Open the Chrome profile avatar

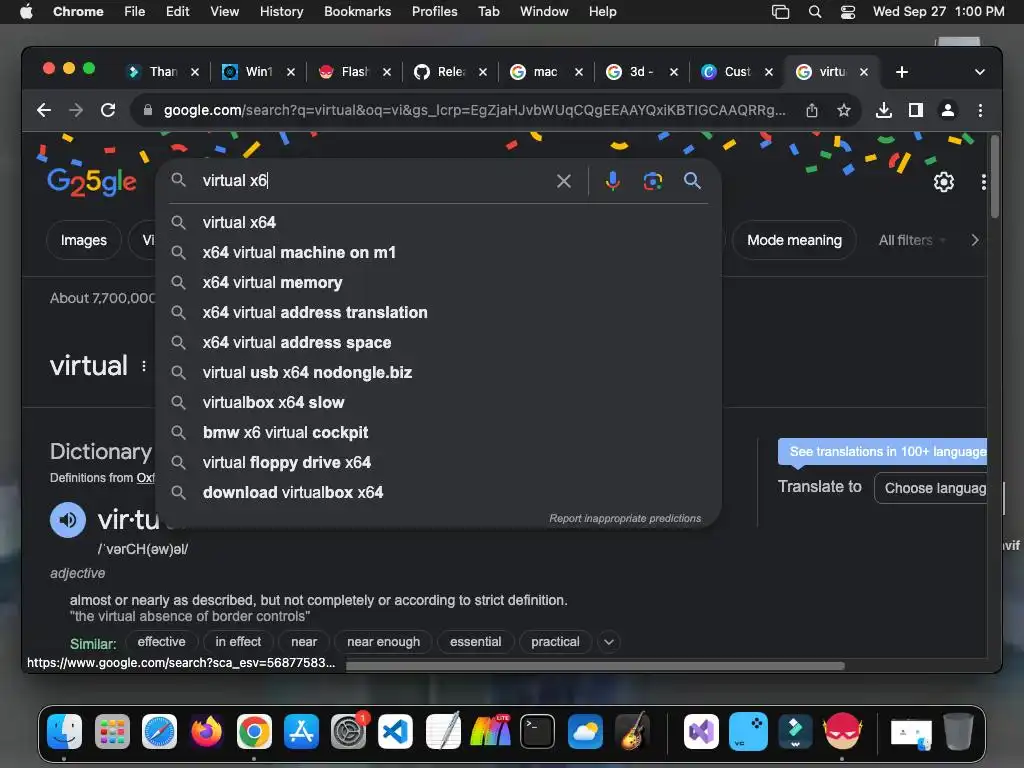(x=948, y=110)
